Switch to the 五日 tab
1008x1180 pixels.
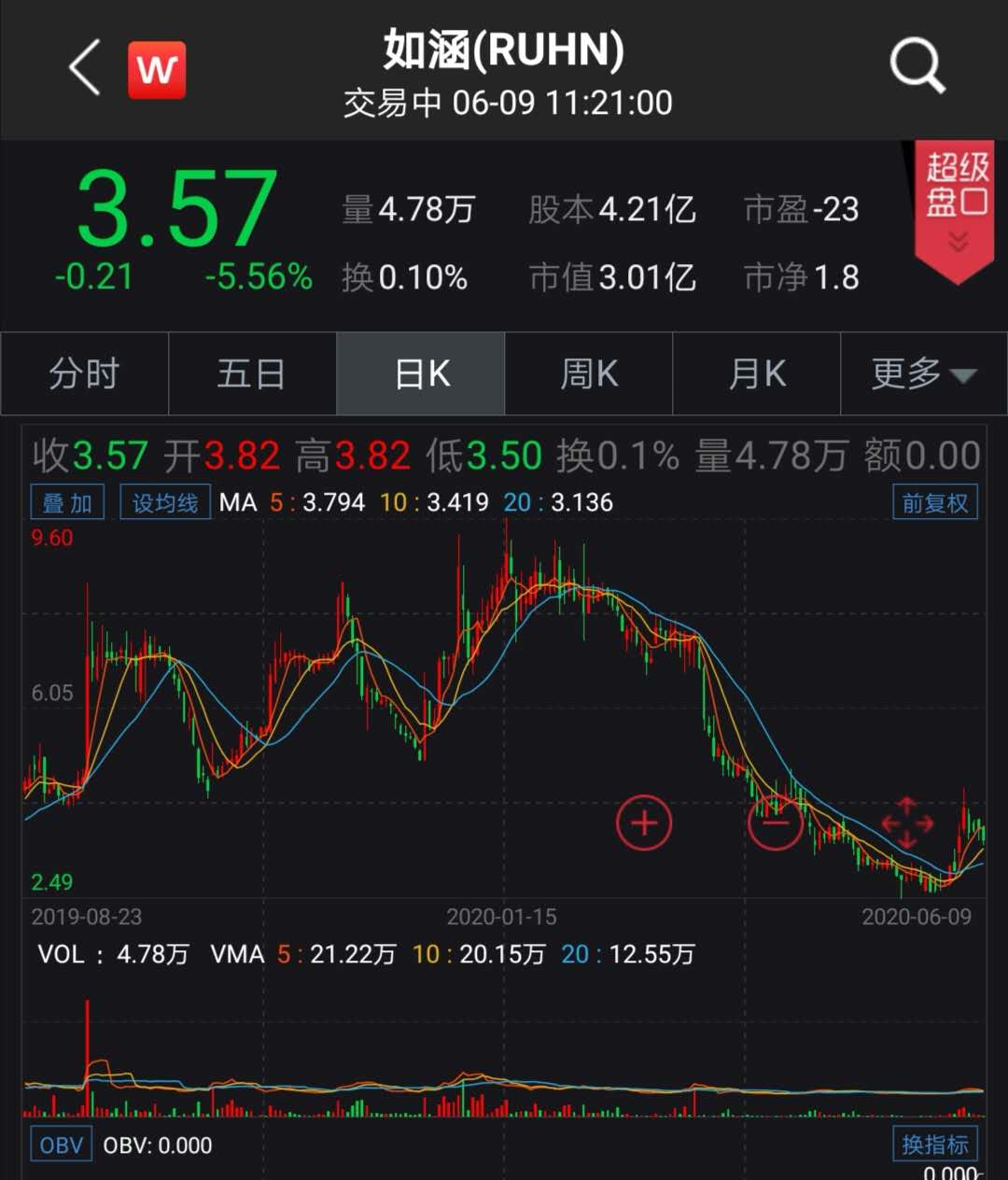(x=252, y=374)
